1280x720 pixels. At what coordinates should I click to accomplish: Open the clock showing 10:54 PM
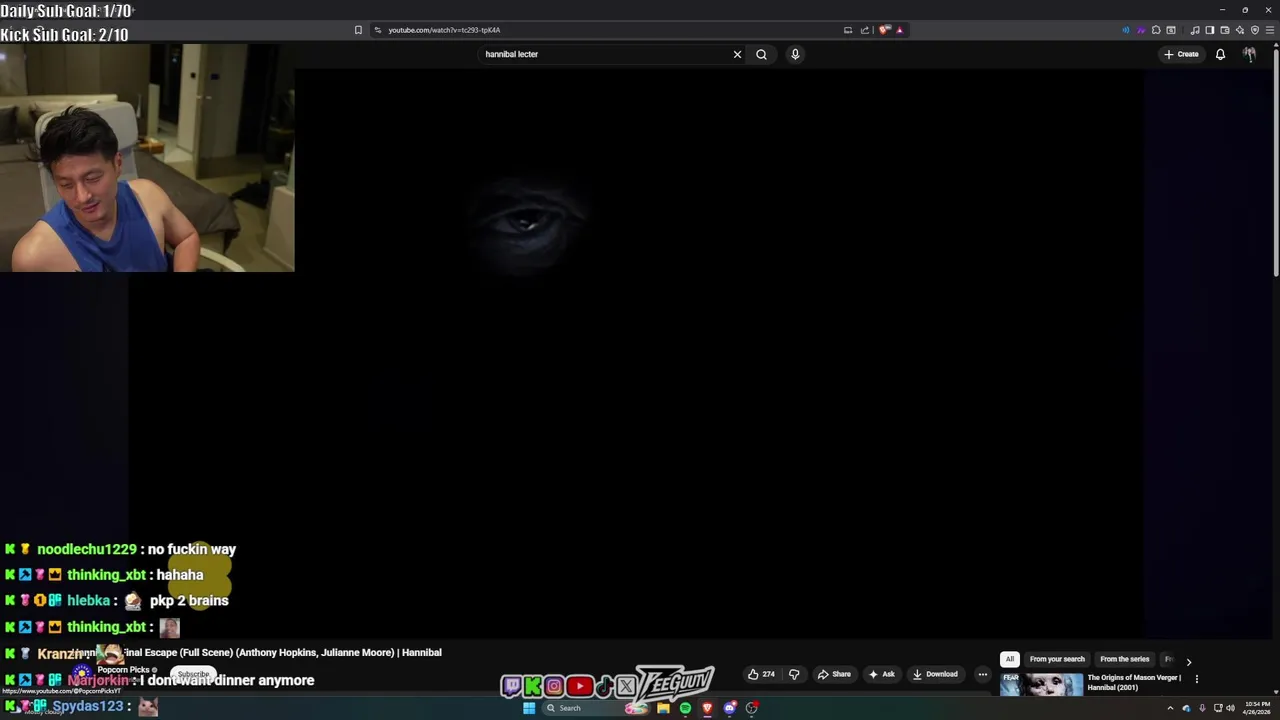click(x=1257, y=708)
